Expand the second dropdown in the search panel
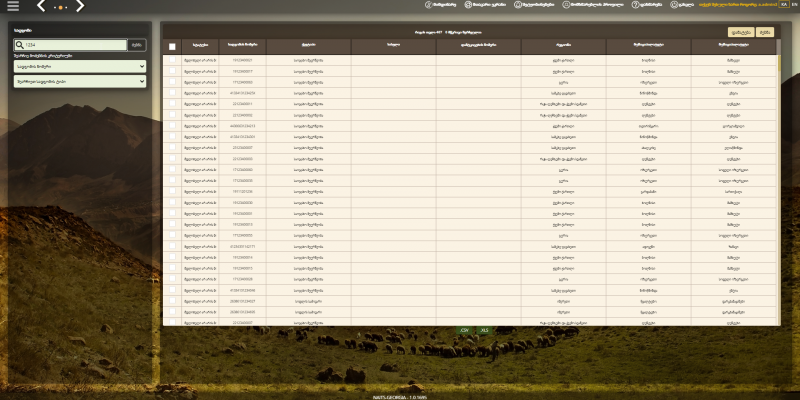This screenshot has height=400, width=800. click(80, 81)
